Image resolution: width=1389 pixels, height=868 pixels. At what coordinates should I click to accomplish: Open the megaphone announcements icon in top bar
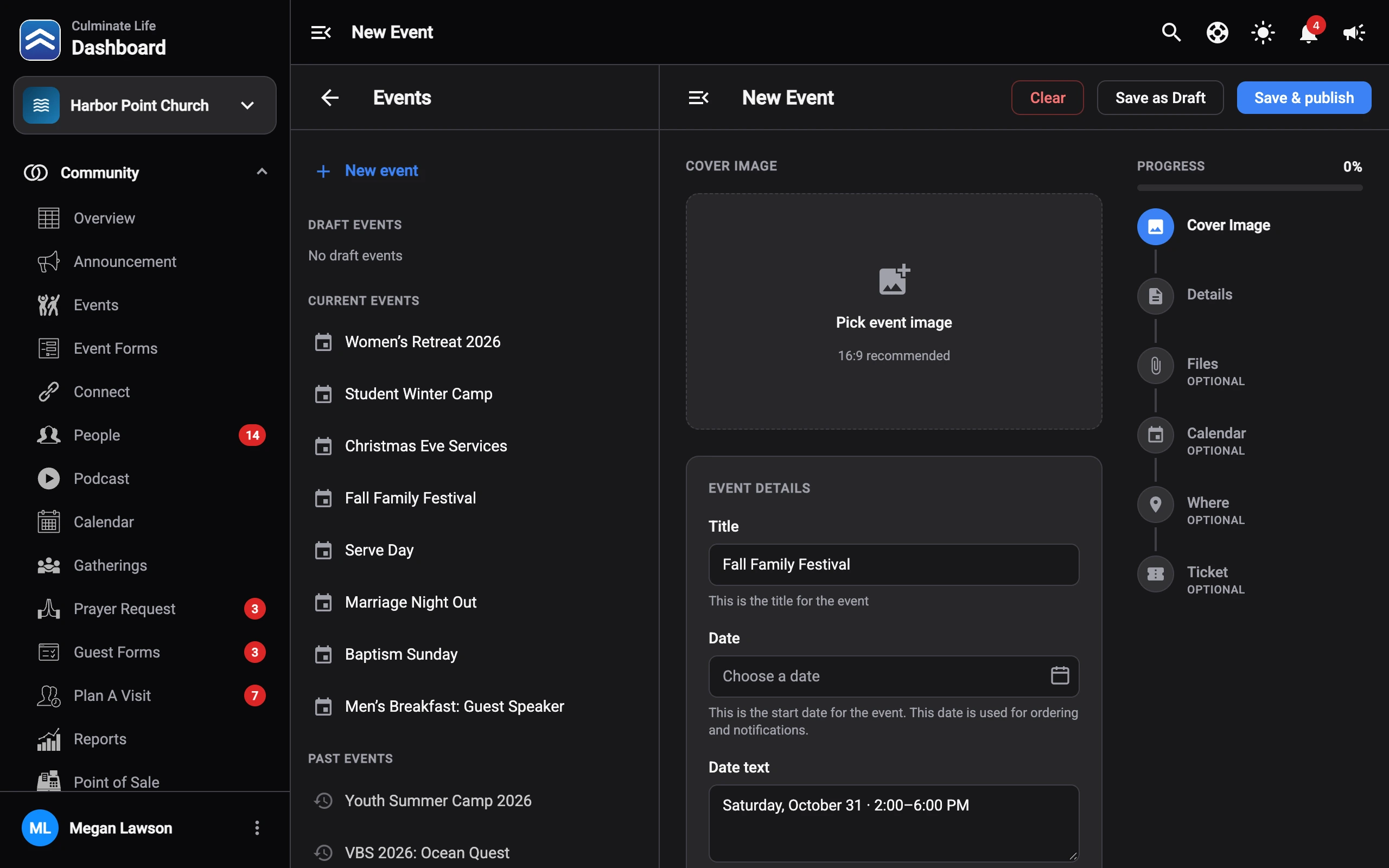(x=1354, y=32)
